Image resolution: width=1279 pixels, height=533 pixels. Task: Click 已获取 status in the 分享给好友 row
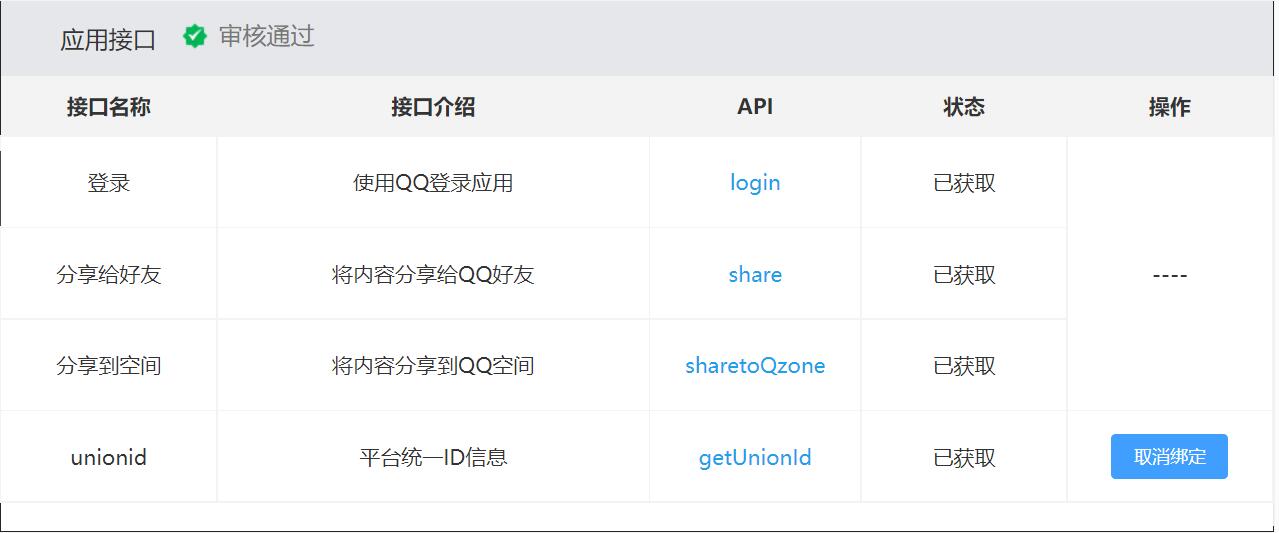tap(964, 275)
